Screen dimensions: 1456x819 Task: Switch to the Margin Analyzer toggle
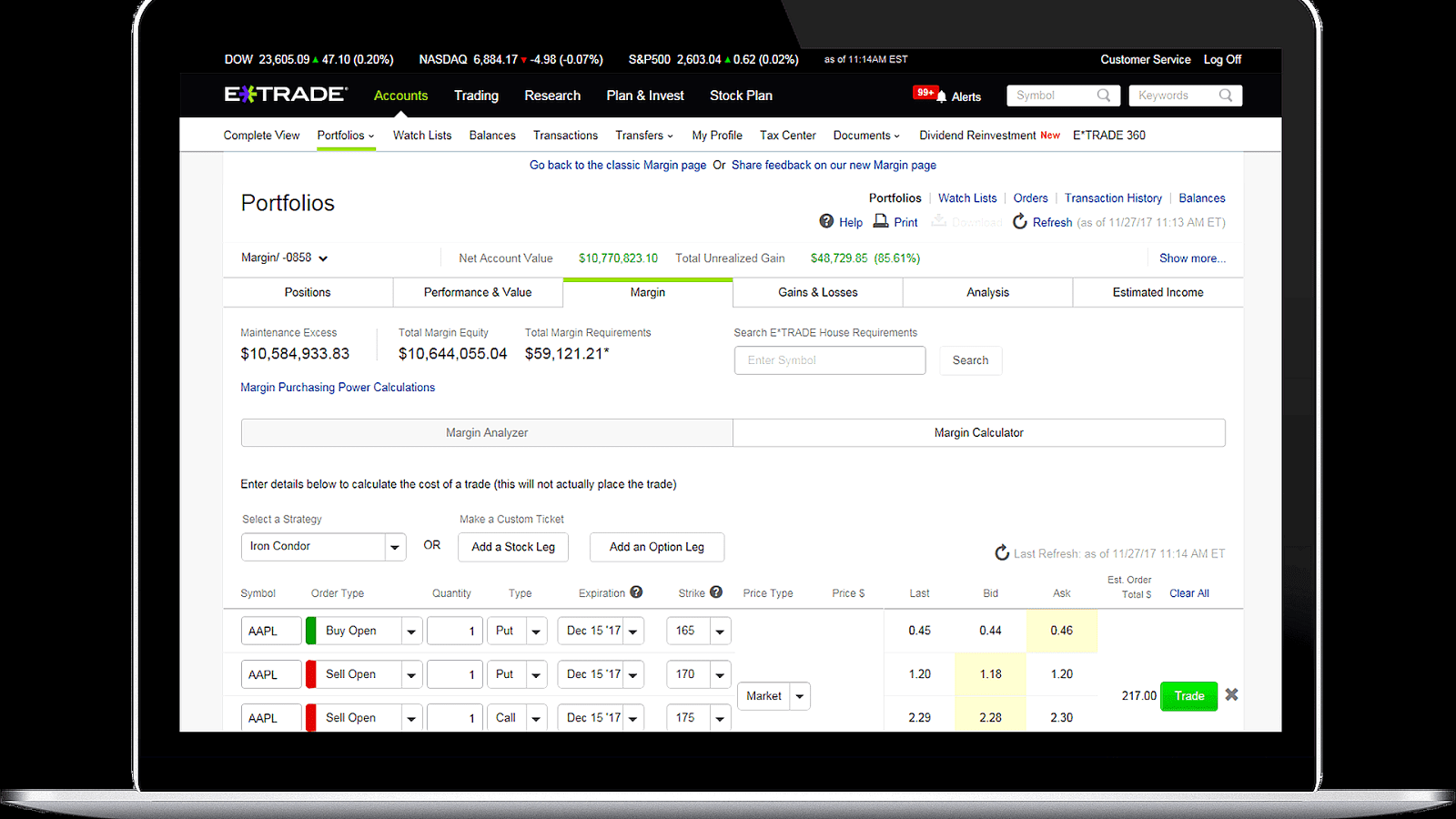[x=487, y=432]
